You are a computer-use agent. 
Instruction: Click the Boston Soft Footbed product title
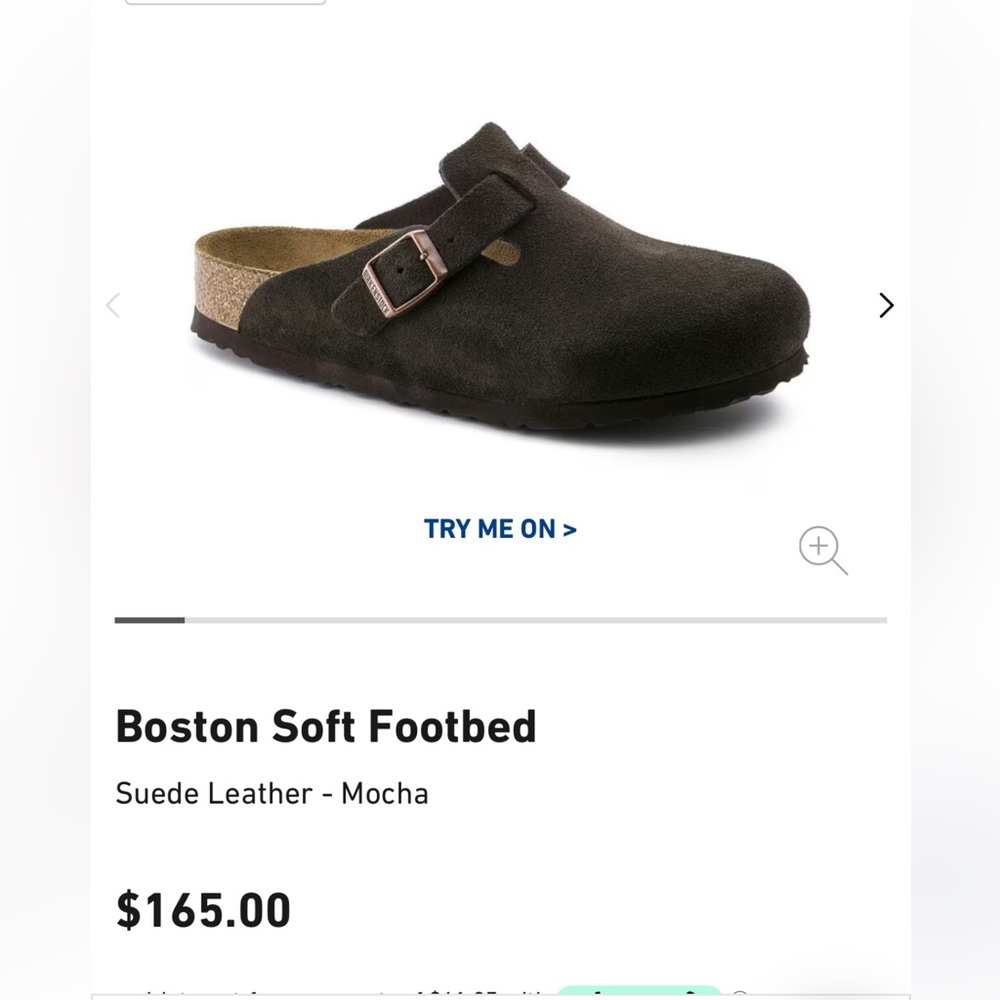(327, 727)
